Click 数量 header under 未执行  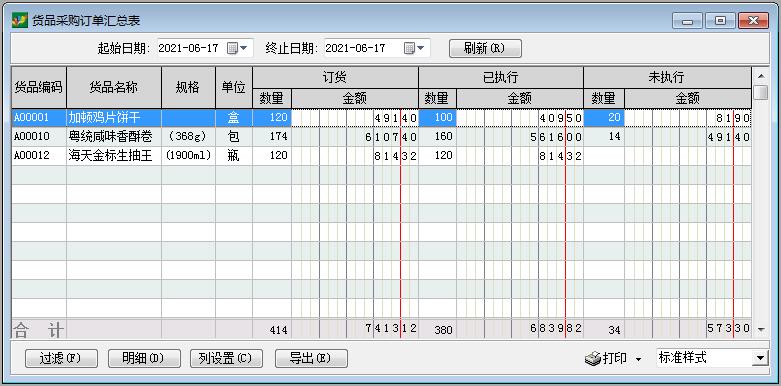(x=604, y=99)
